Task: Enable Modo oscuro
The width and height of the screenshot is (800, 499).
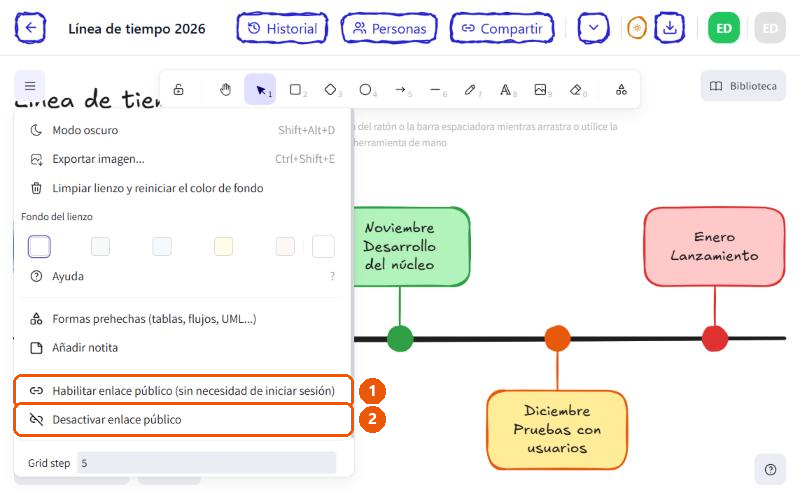Action: 183,130
